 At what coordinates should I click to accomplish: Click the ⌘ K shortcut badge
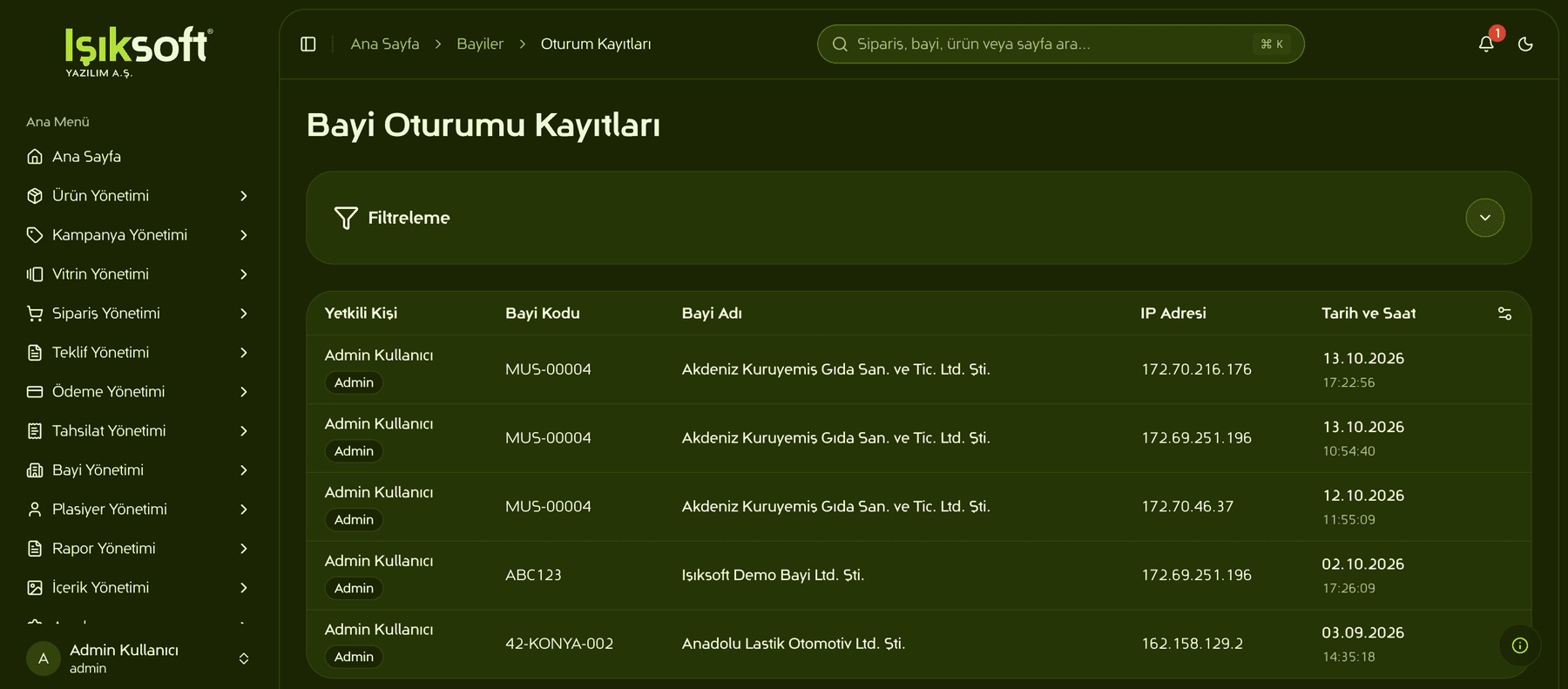click(1272, 44)
